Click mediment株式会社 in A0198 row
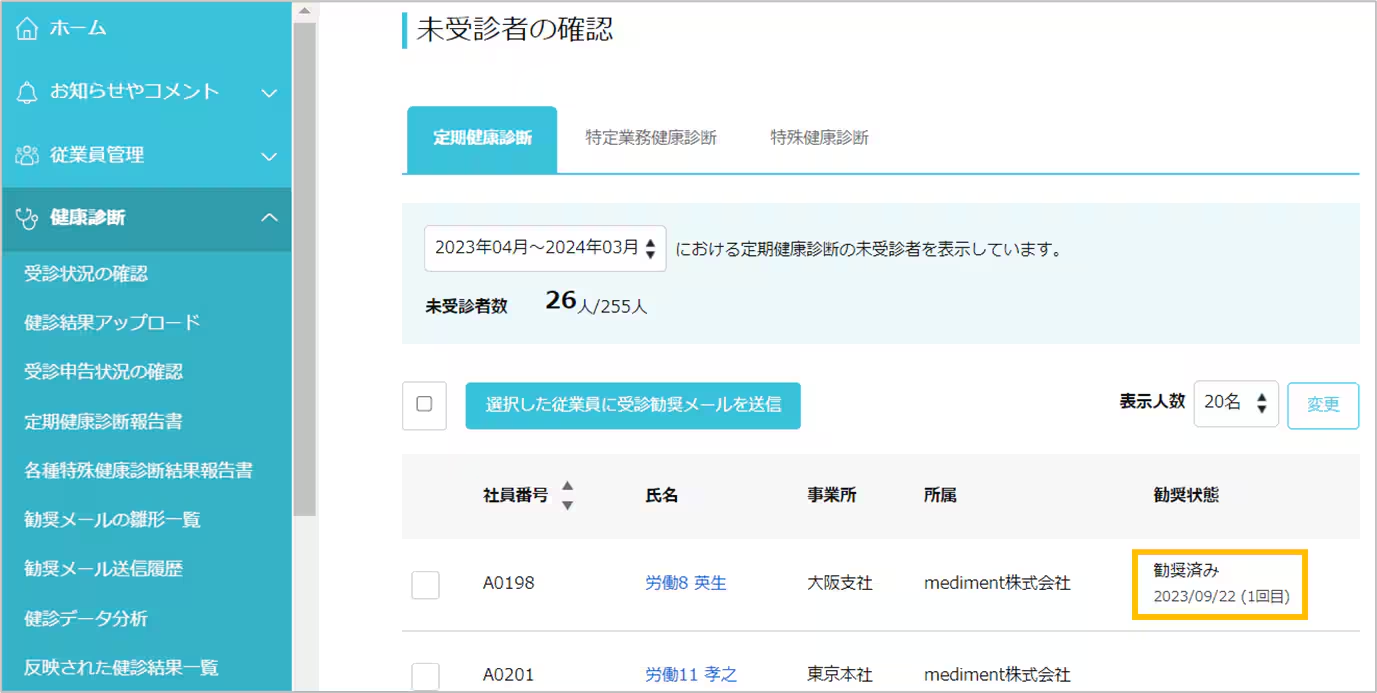 pos(997,583)
